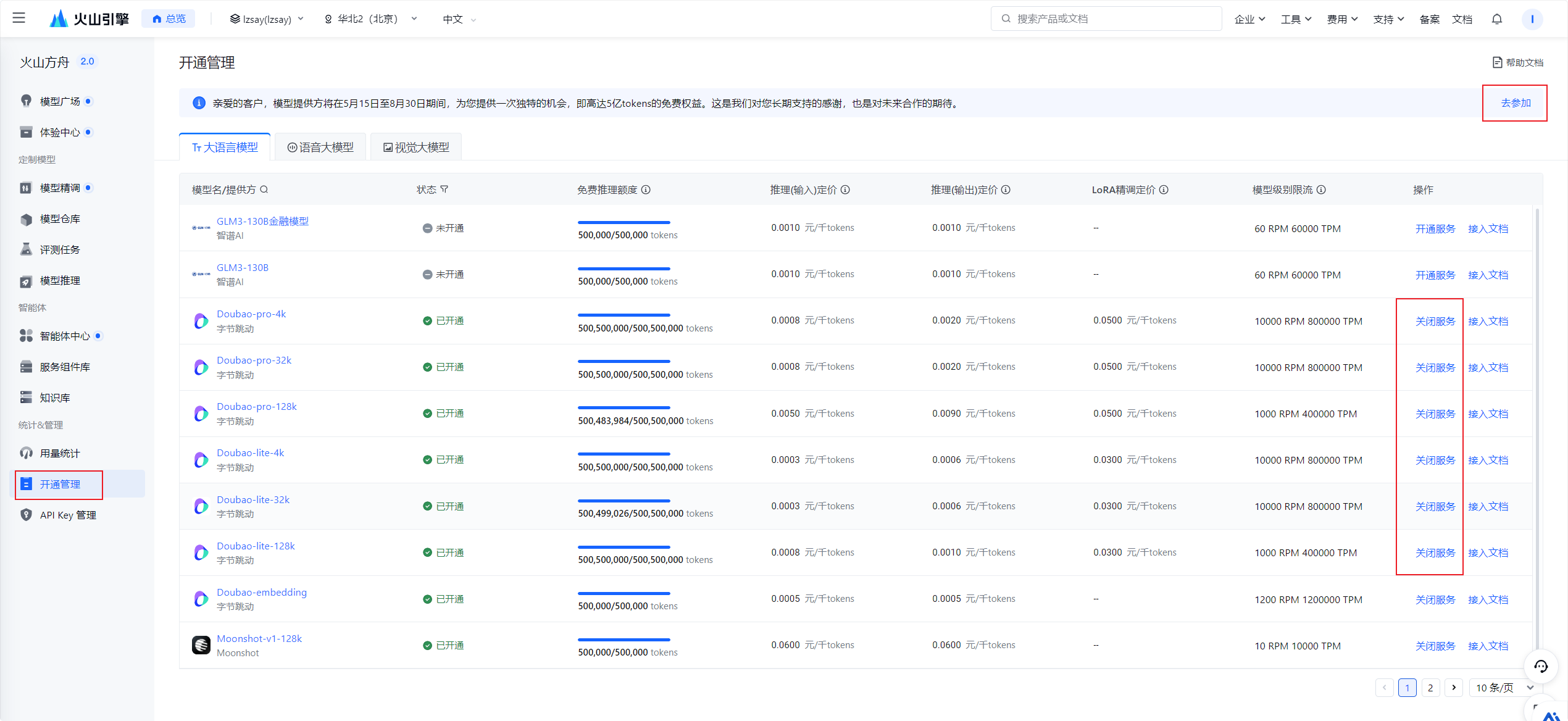Click 关闭服务 for Doubao-embedding
Screen dimensions: 1568x721
[1435, 599]
